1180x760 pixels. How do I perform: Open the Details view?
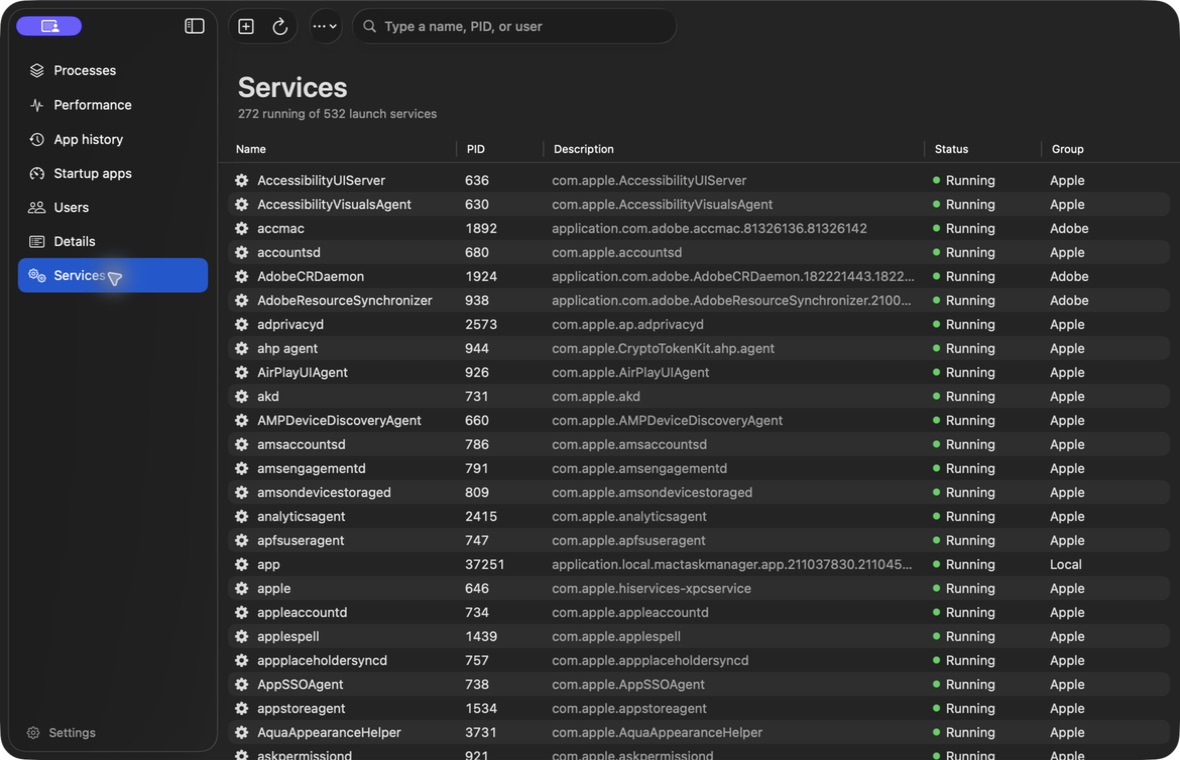click(74, 242)
